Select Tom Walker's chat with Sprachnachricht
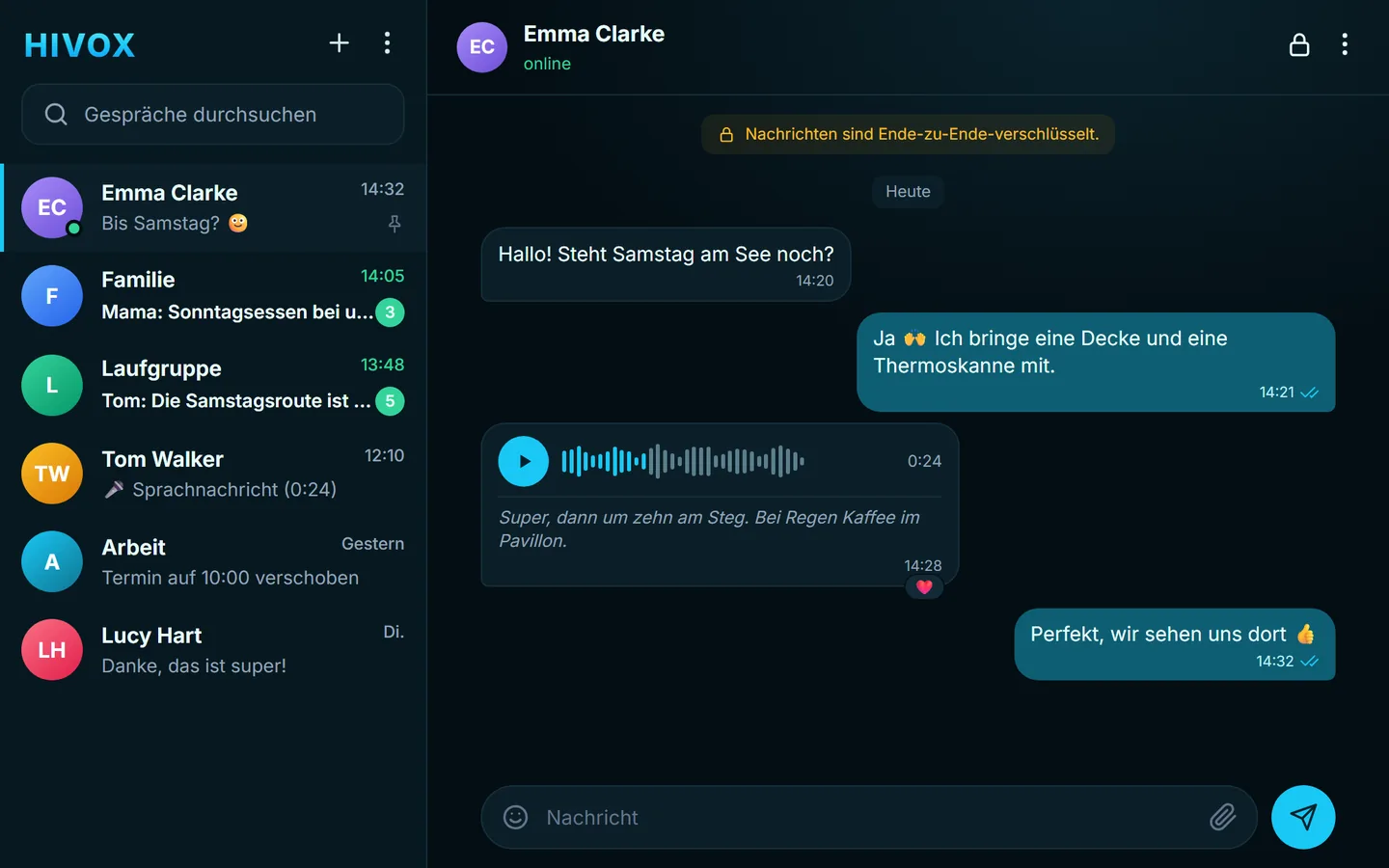The image size is (1389, 868). click(213, 474)
